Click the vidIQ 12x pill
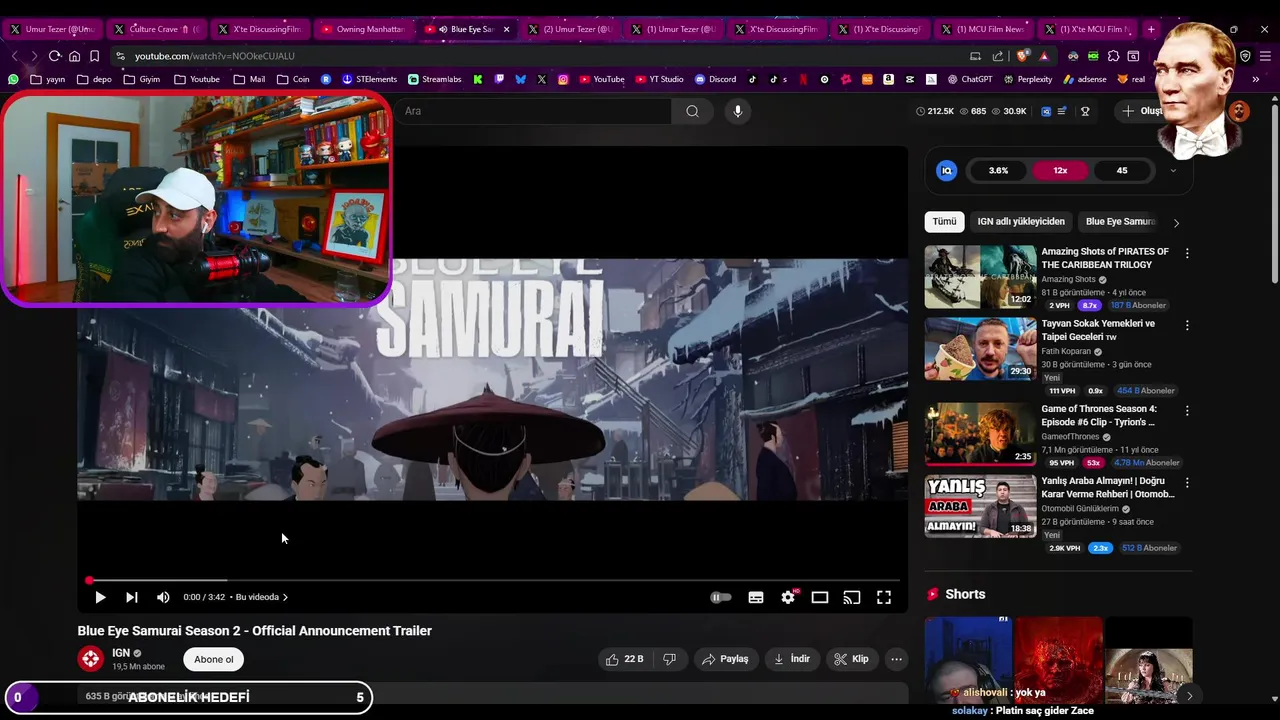The image size is (1280, 720). coord(1060,171)
